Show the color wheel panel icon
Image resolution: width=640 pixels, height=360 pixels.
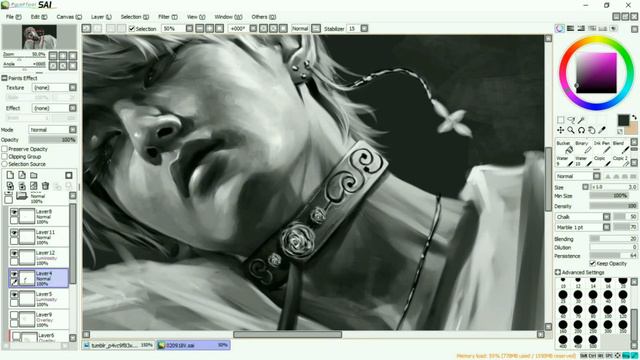(x=560, y=28)
